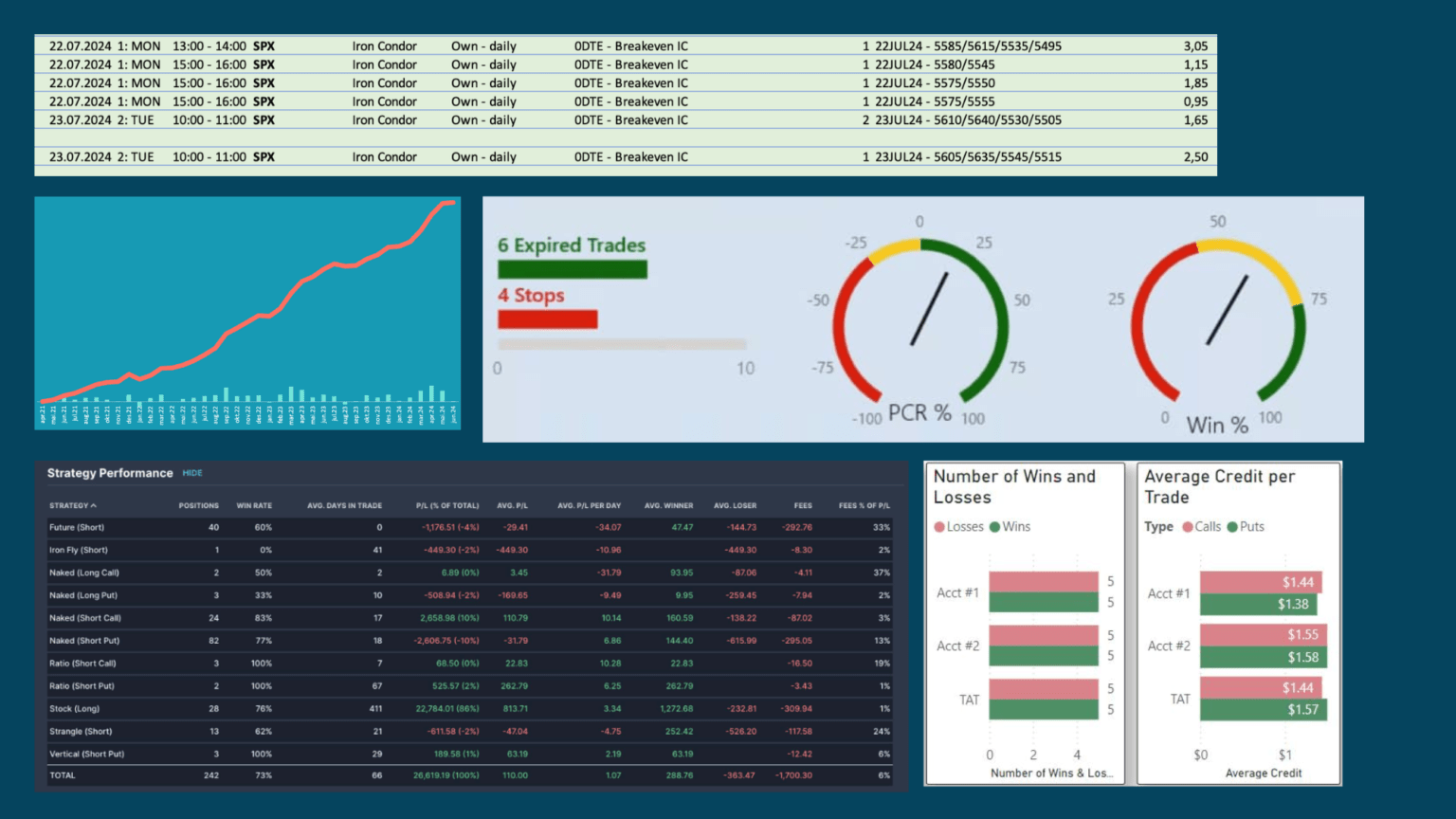Screen dimensions: 1456x819
Task: Click the AVG. P/L PER DAY header
Action: coord(589,505)
